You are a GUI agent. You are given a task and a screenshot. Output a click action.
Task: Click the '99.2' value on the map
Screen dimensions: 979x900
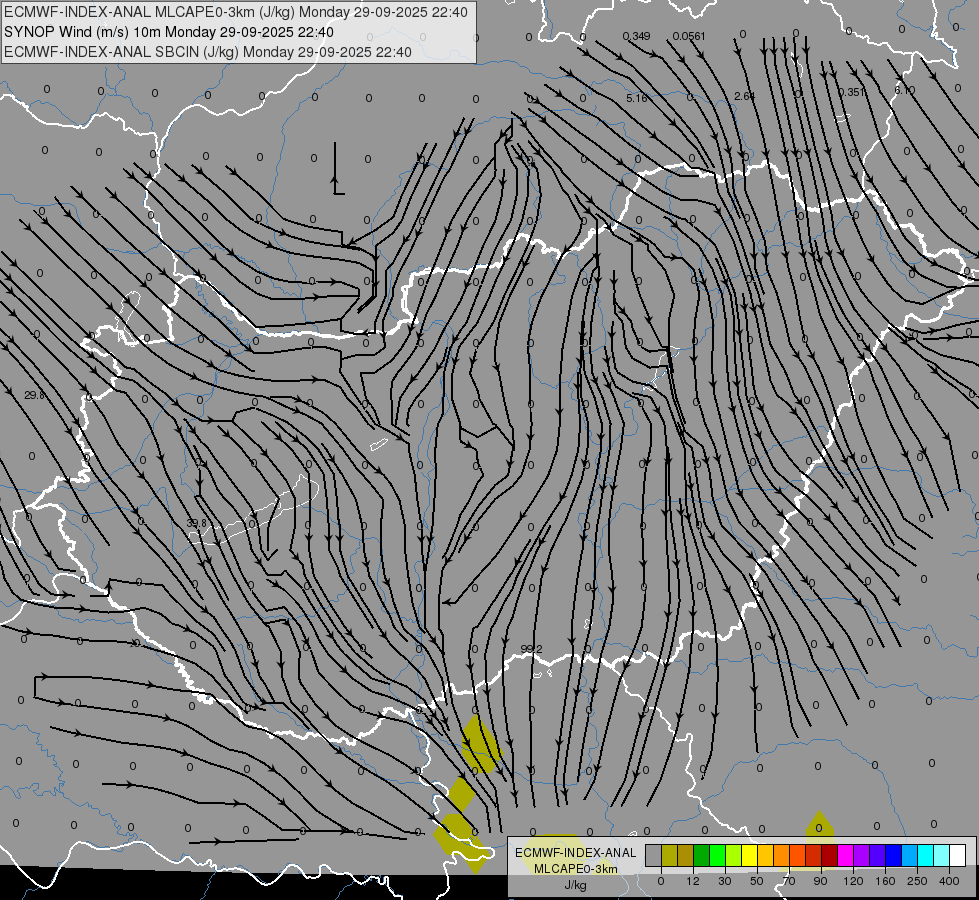pos(531,650)
